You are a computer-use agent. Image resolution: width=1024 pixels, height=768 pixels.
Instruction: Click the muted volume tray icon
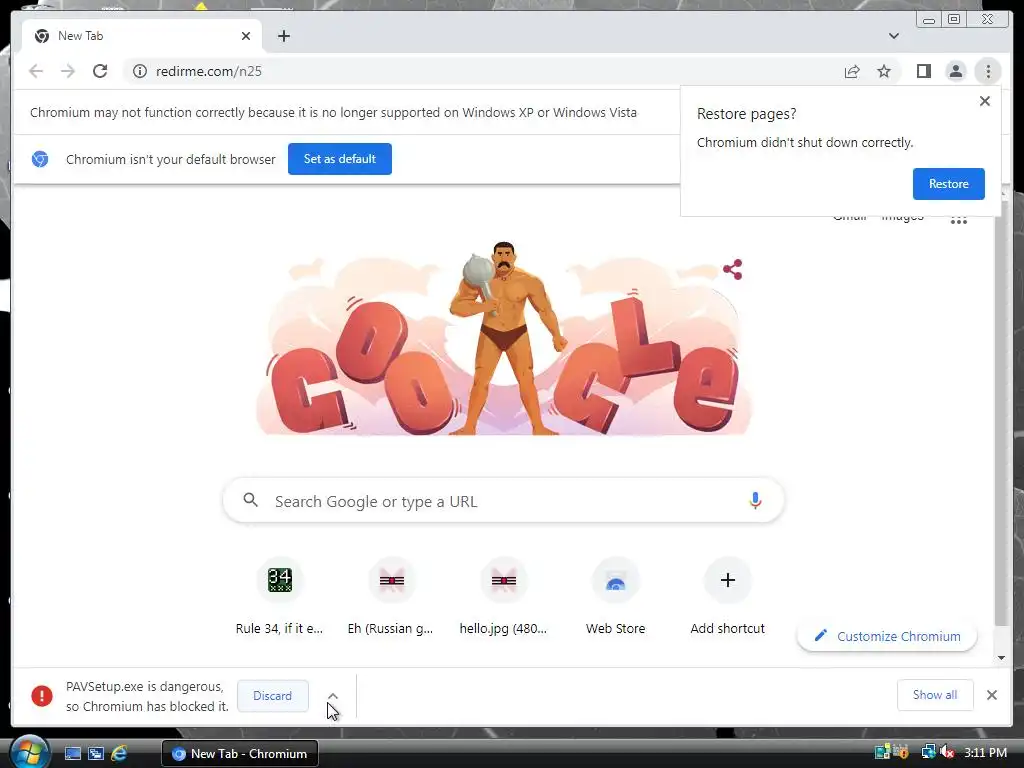pos(947,752)
